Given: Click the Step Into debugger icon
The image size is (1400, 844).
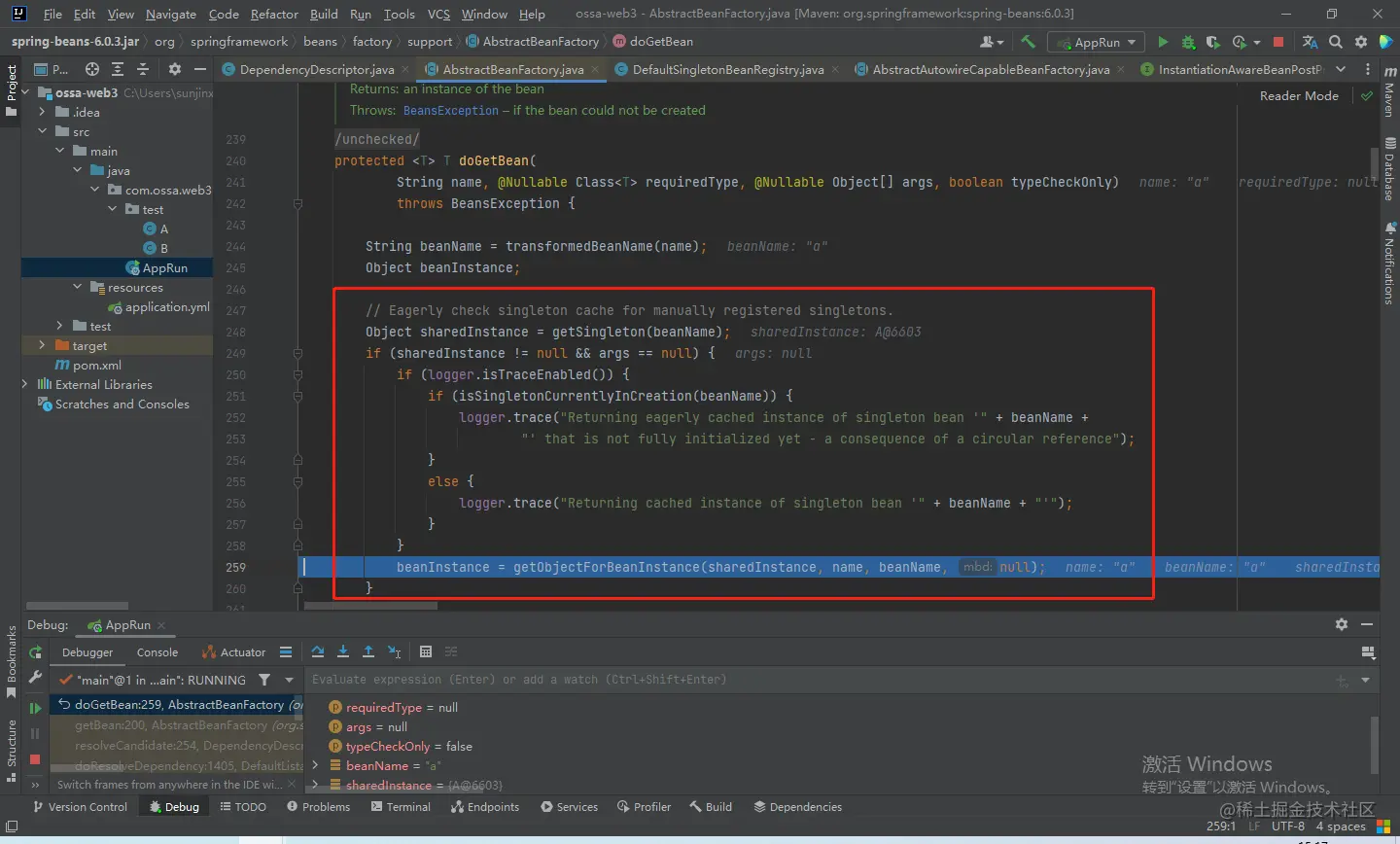Looking at the screenshot, I should tap(343, 651).
